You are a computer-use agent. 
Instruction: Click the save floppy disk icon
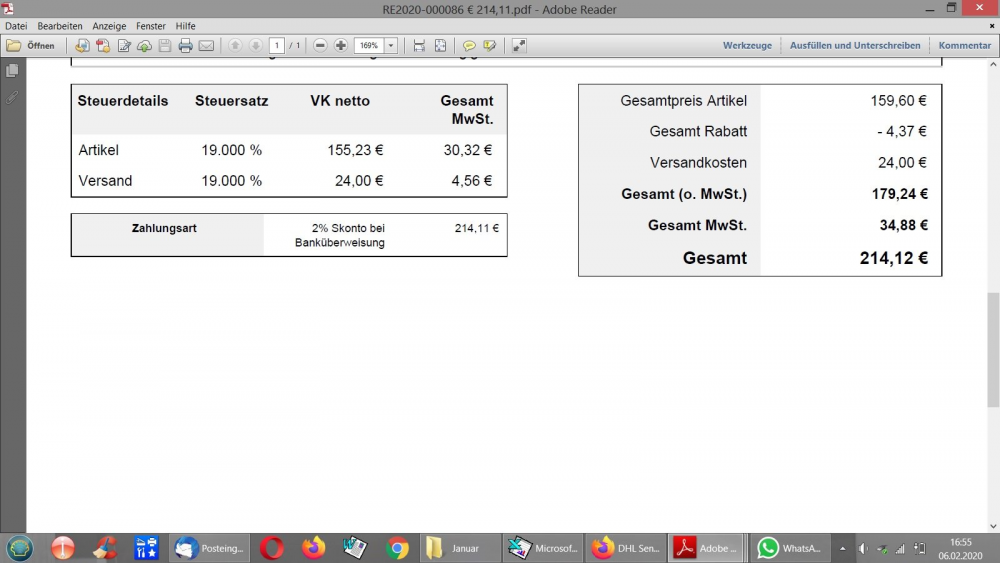coord(165,45)
